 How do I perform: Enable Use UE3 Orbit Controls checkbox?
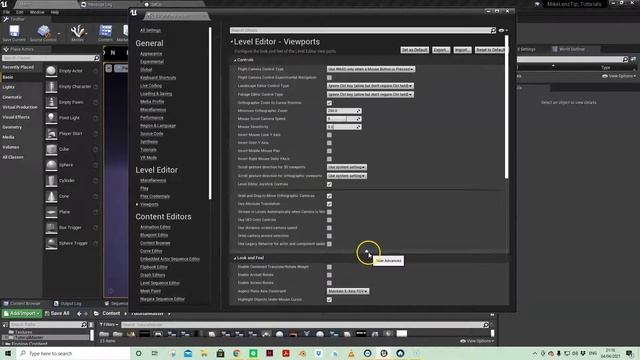point(329,220)
